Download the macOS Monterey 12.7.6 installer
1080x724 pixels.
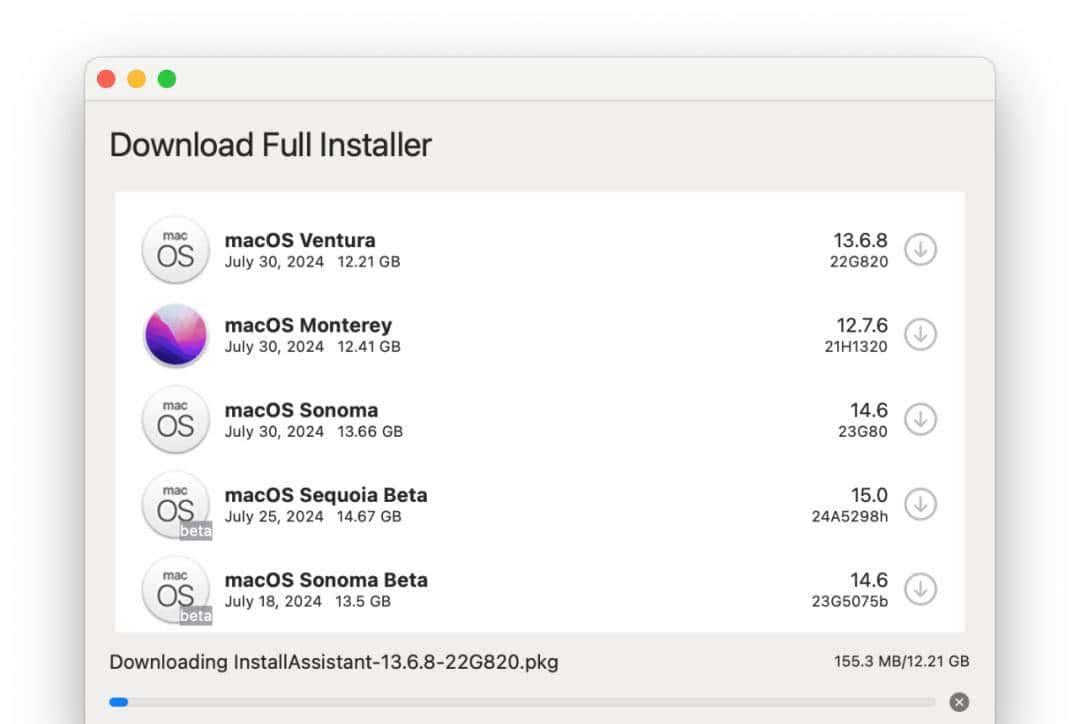tap(920, 335)
